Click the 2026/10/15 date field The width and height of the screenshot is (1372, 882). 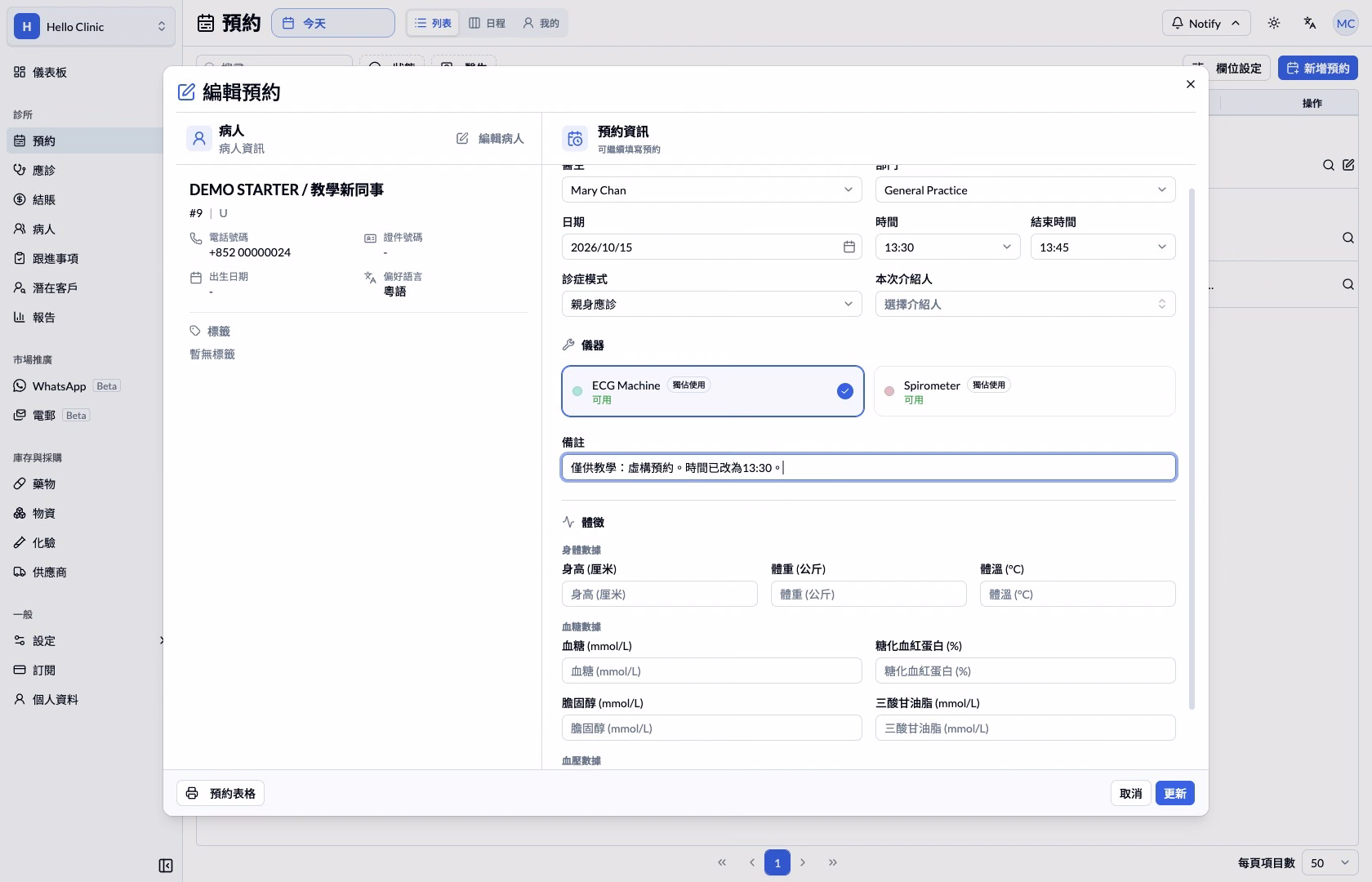point(711,247)
